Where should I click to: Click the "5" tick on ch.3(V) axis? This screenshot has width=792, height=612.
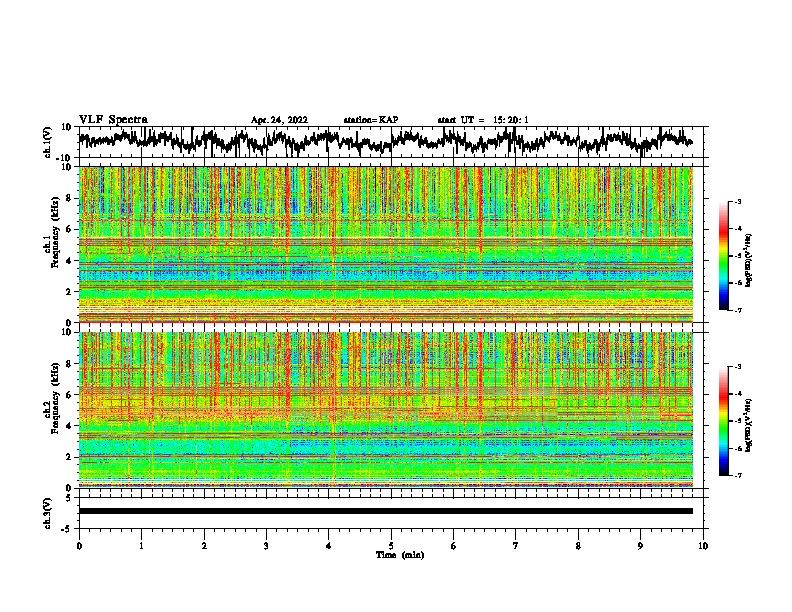coord(69,498)
